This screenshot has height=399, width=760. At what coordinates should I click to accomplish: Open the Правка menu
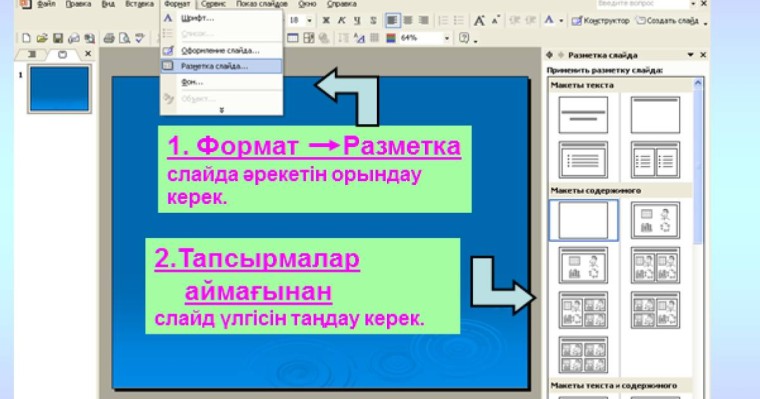pos(78,4)
